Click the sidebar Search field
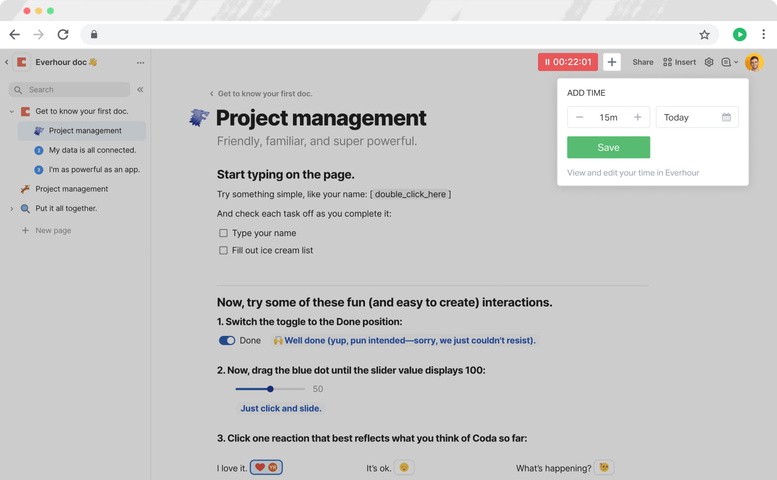The width and height of the screenshot is (777, 480). (69, 90)
